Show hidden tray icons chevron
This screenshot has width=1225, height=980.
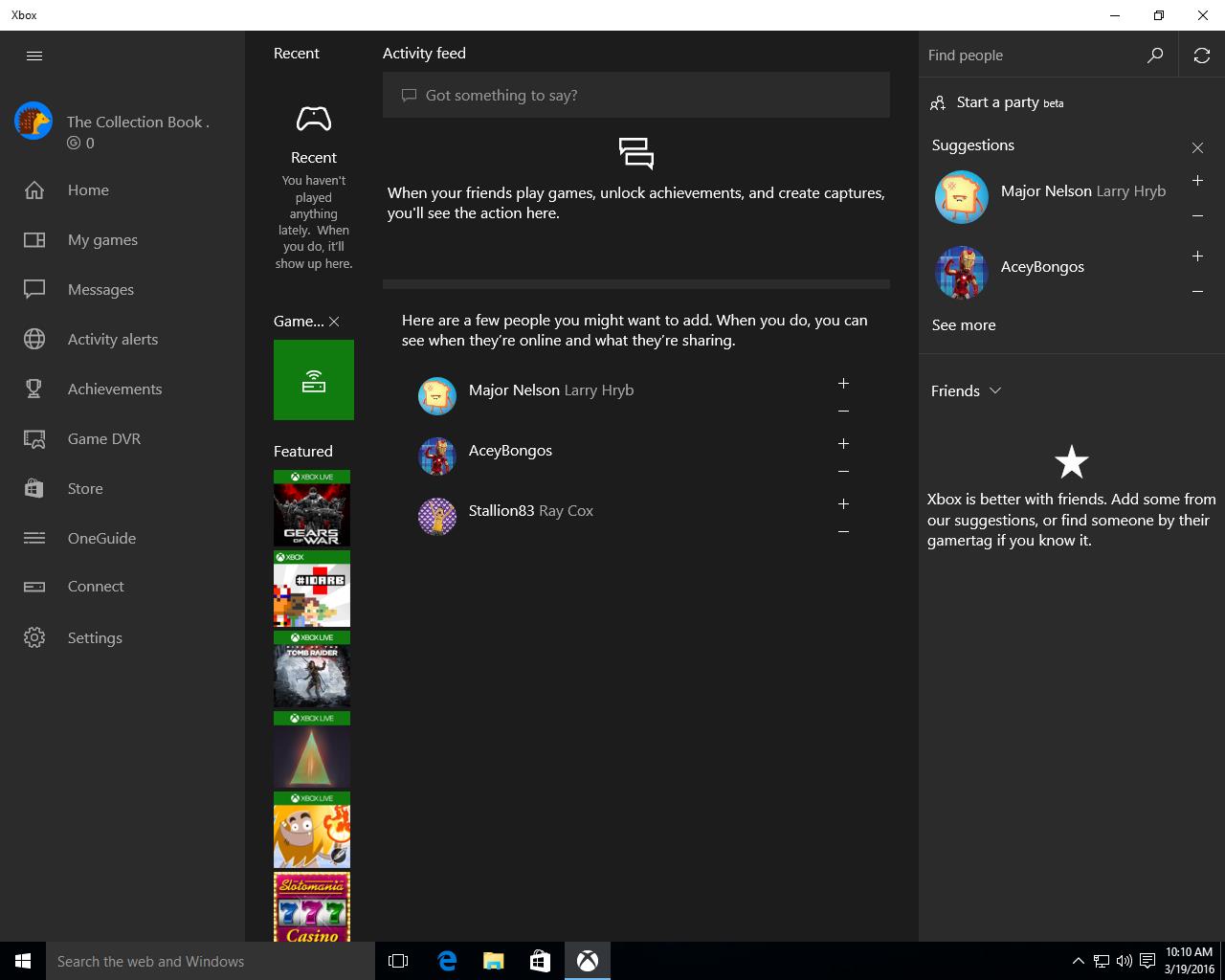pos(1078,961)
